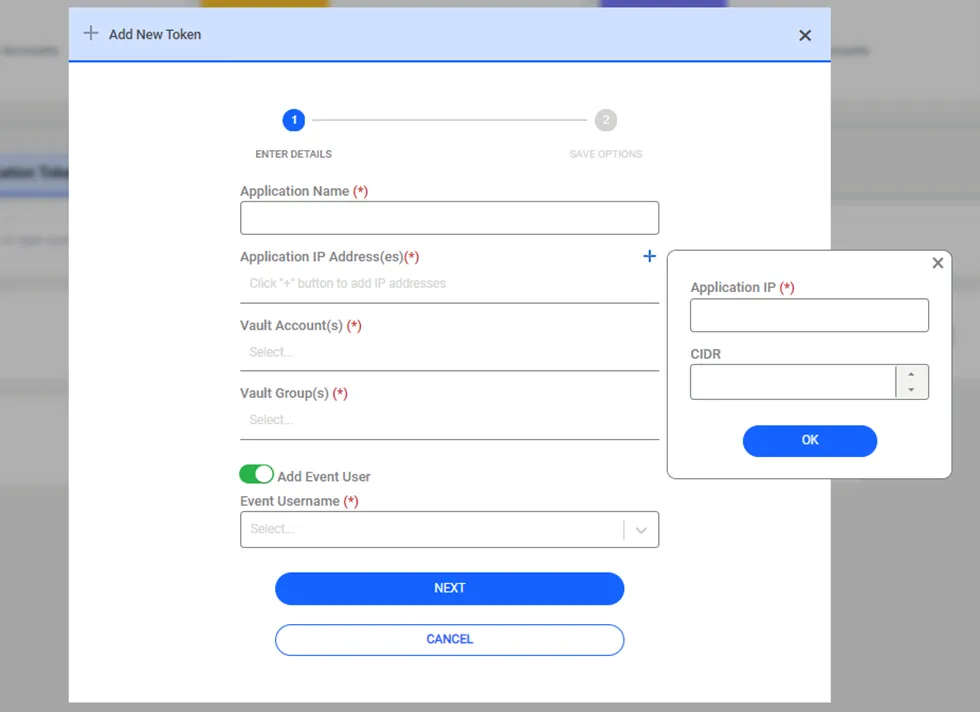Click inside the CIDR number field
Image resolution: width=980 pixels, height=712 pixels.
[x=792, y=382]
